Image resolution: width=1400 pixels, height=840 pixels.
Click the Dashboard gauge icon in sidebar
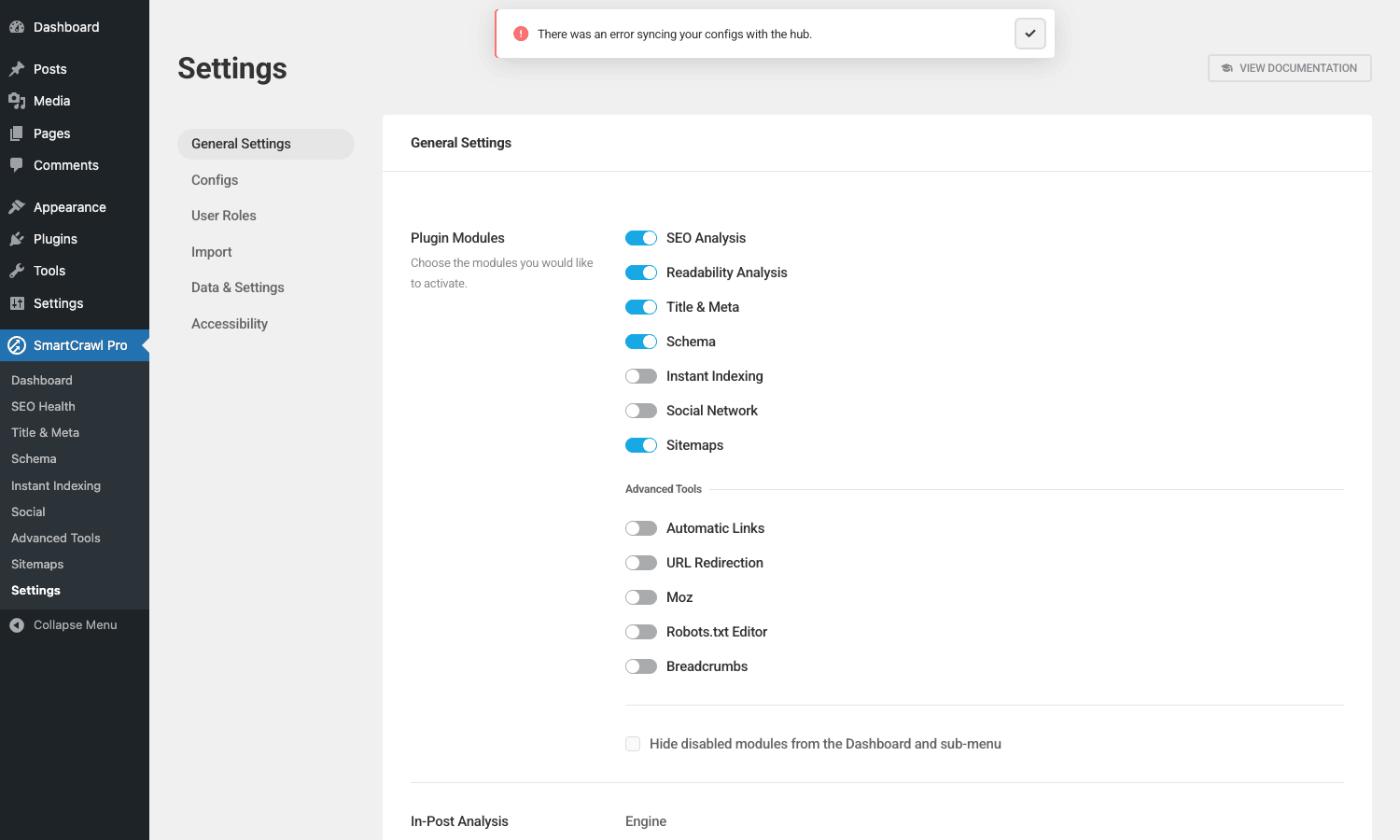17,27
